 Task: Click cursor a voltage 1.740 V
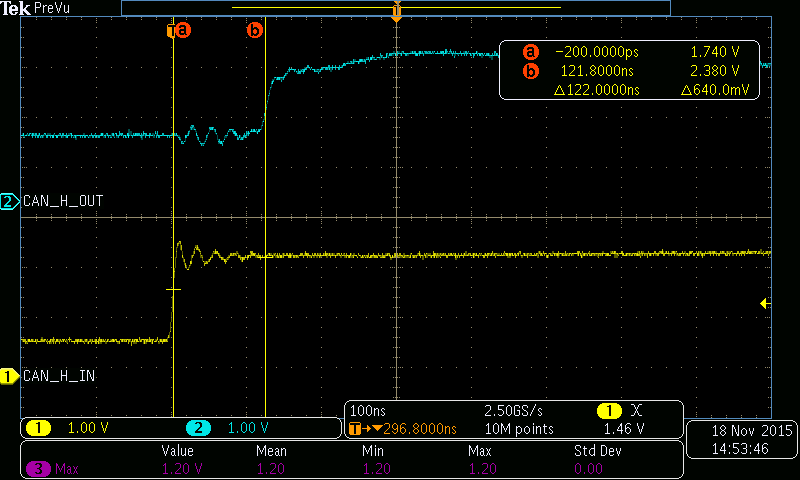point(715,52)
